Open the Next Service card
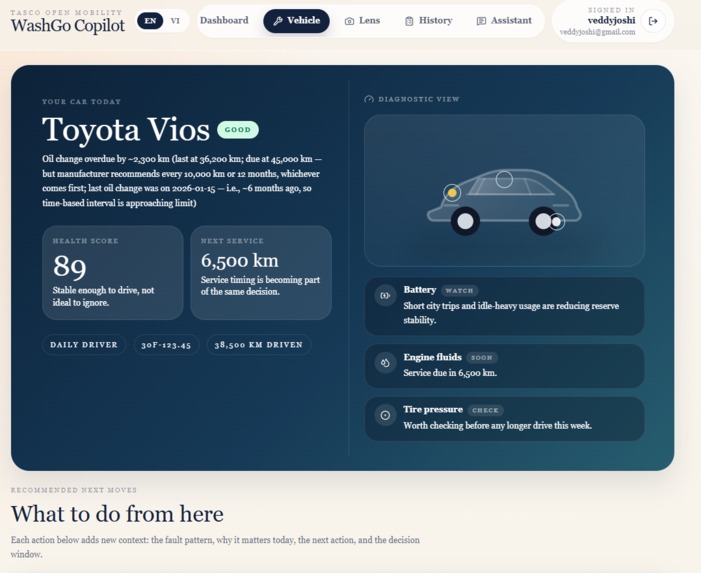Screen dimensions: 701x573 (x=261, y=273)
